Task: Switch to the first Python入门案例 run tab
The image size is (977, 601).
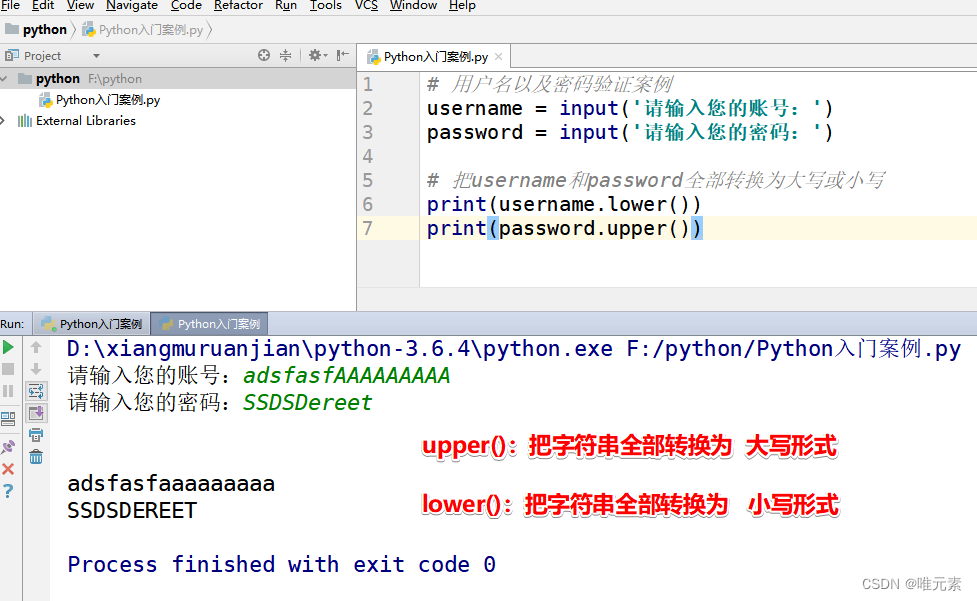Action: coord(92,324)
